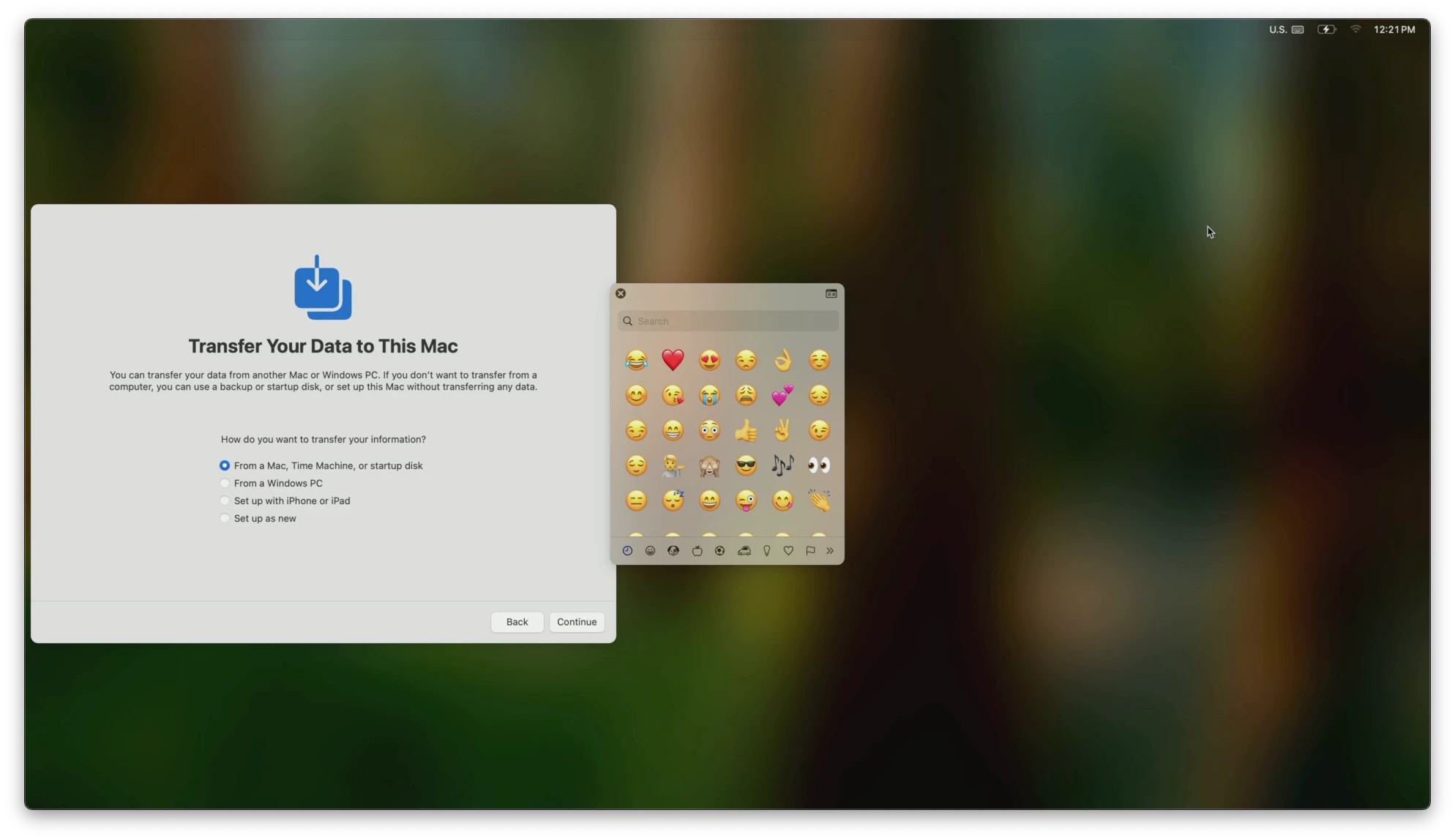1455x840 pixels.
Task: Open the Flags category tab
Action: point(810,551)
